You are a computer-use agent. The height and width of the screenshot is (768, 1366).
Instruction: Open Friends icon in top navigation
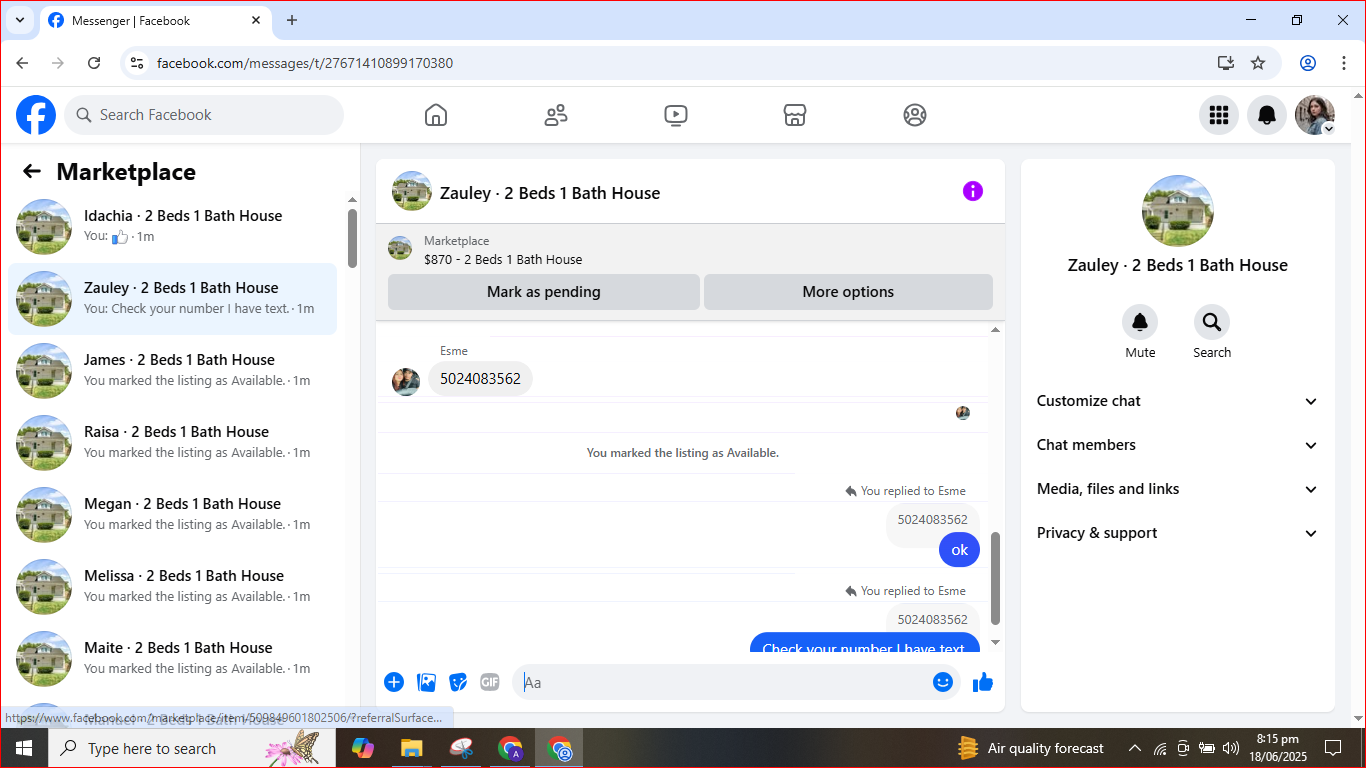tap(556, 115)
